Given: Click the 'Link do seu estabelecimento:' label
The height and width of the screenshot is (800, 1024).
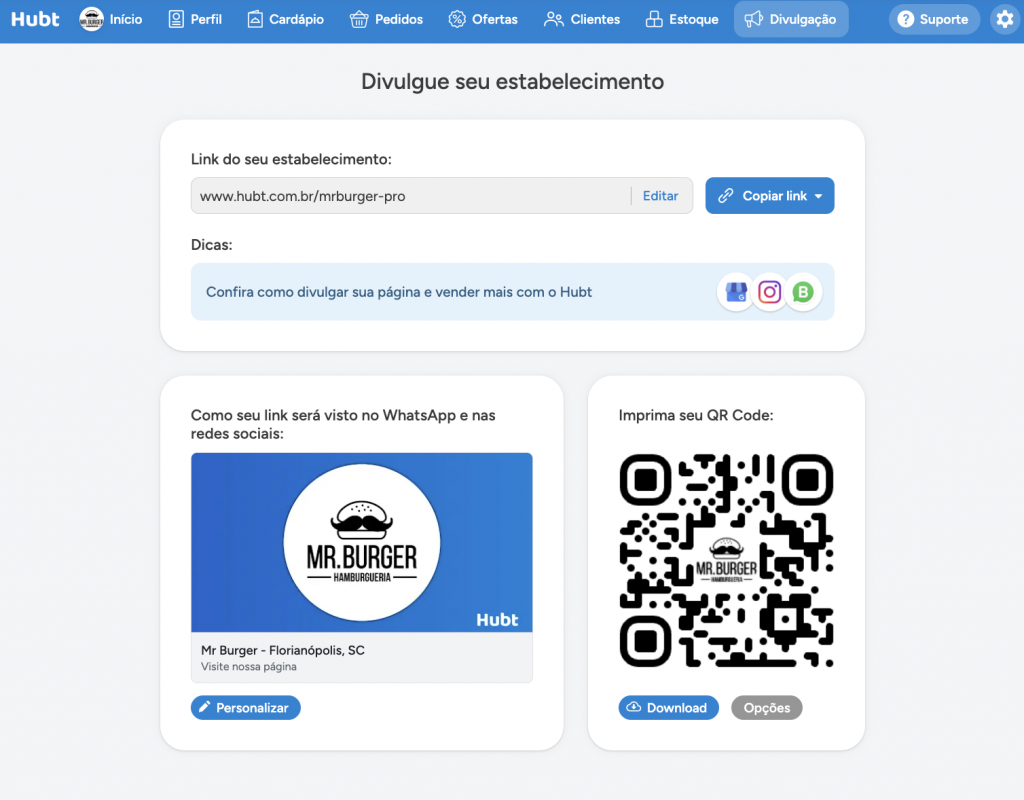Looking at the screenshot, I should pos(291,159).
